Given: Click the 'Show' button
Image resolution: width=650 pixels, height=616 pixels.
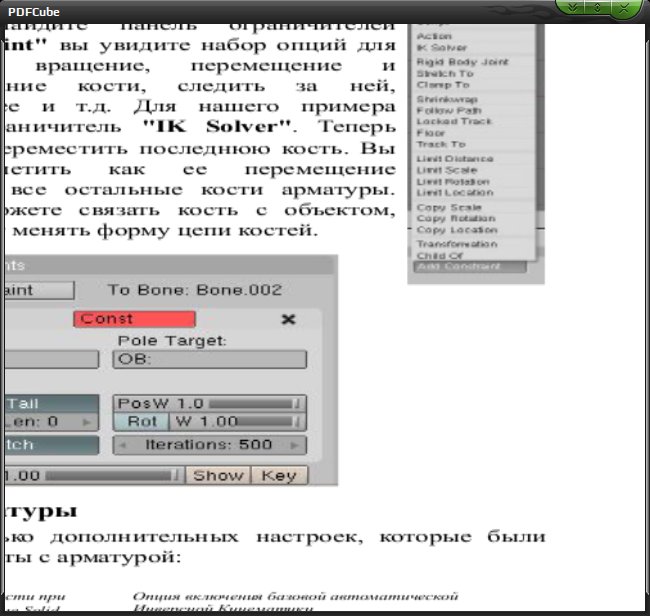Looking at the screenshot, I should (x=218, y=475).
